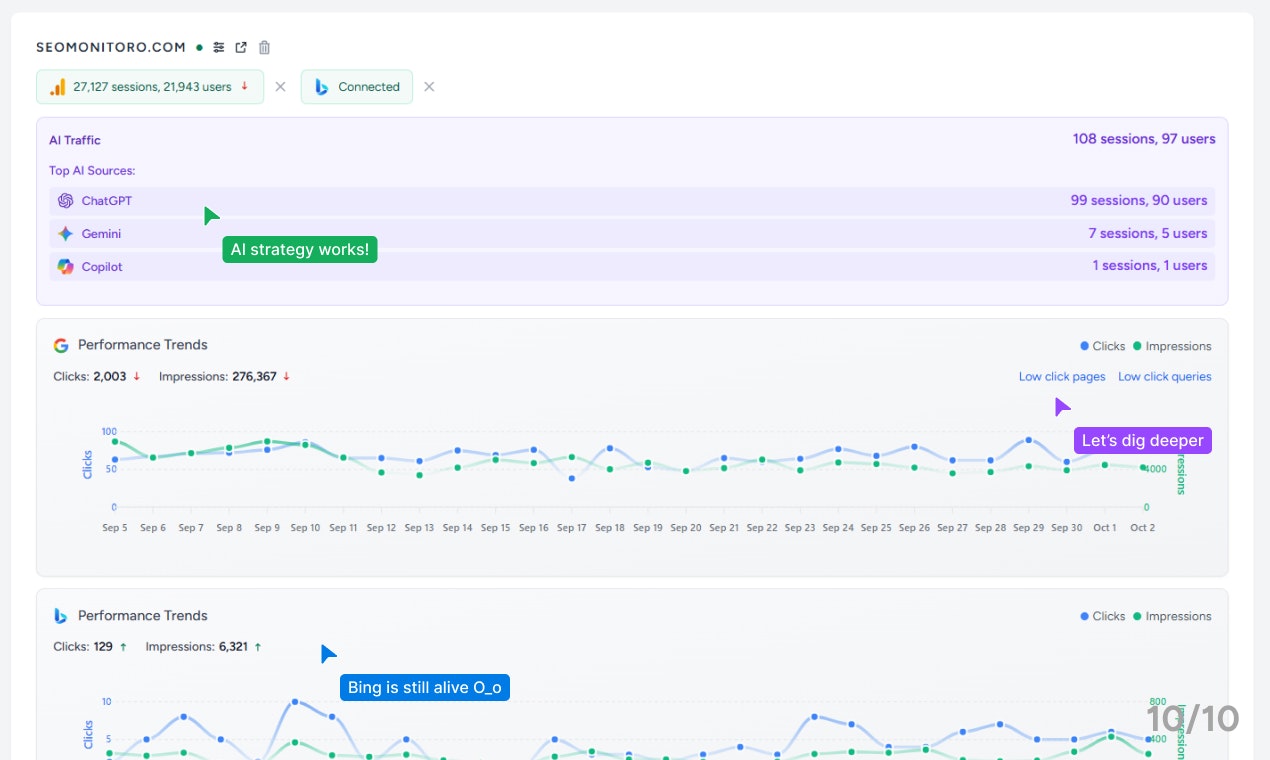Click the trash icon to delete site

(x=264, y=47)
